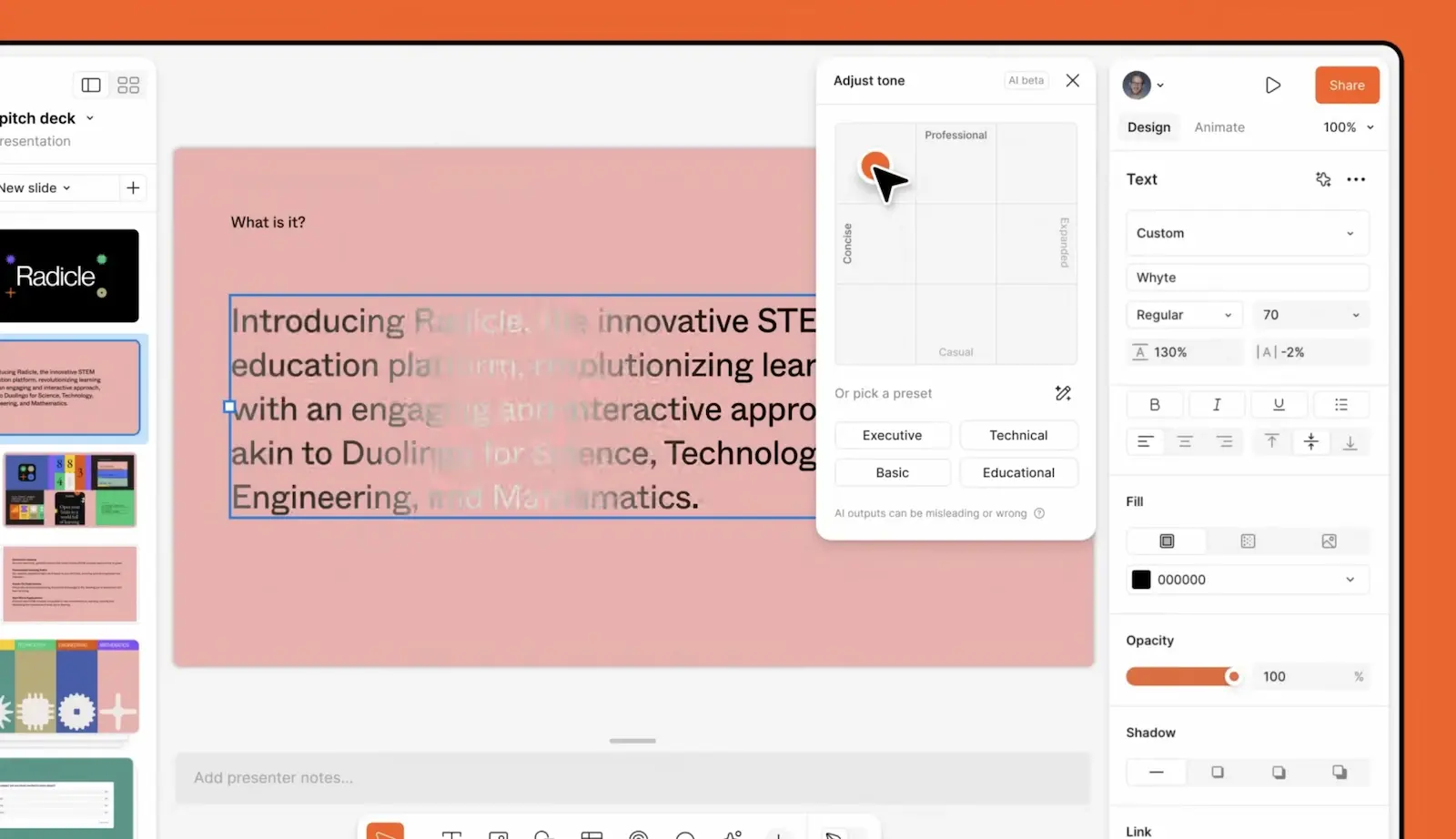Open the Text section more options ellipsis

tap(1356, 179)
